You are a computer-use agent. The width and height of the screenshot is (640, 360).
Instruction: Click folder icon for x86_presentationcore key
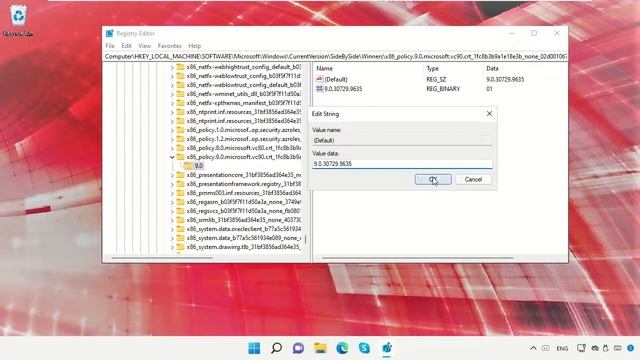point(180,175)
